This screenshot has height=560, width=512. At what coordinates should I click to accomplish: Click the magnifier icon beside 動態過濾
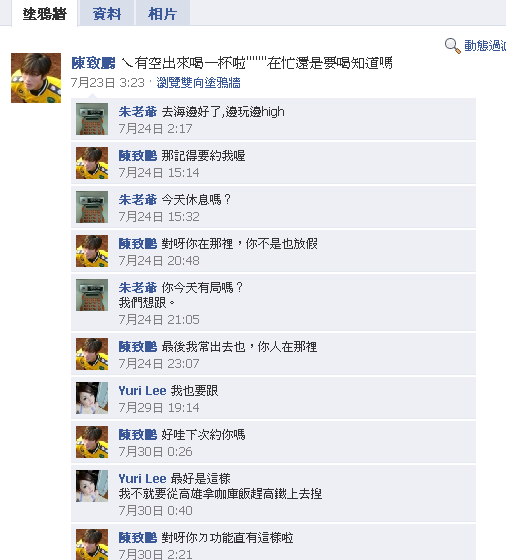pos(452,46)
